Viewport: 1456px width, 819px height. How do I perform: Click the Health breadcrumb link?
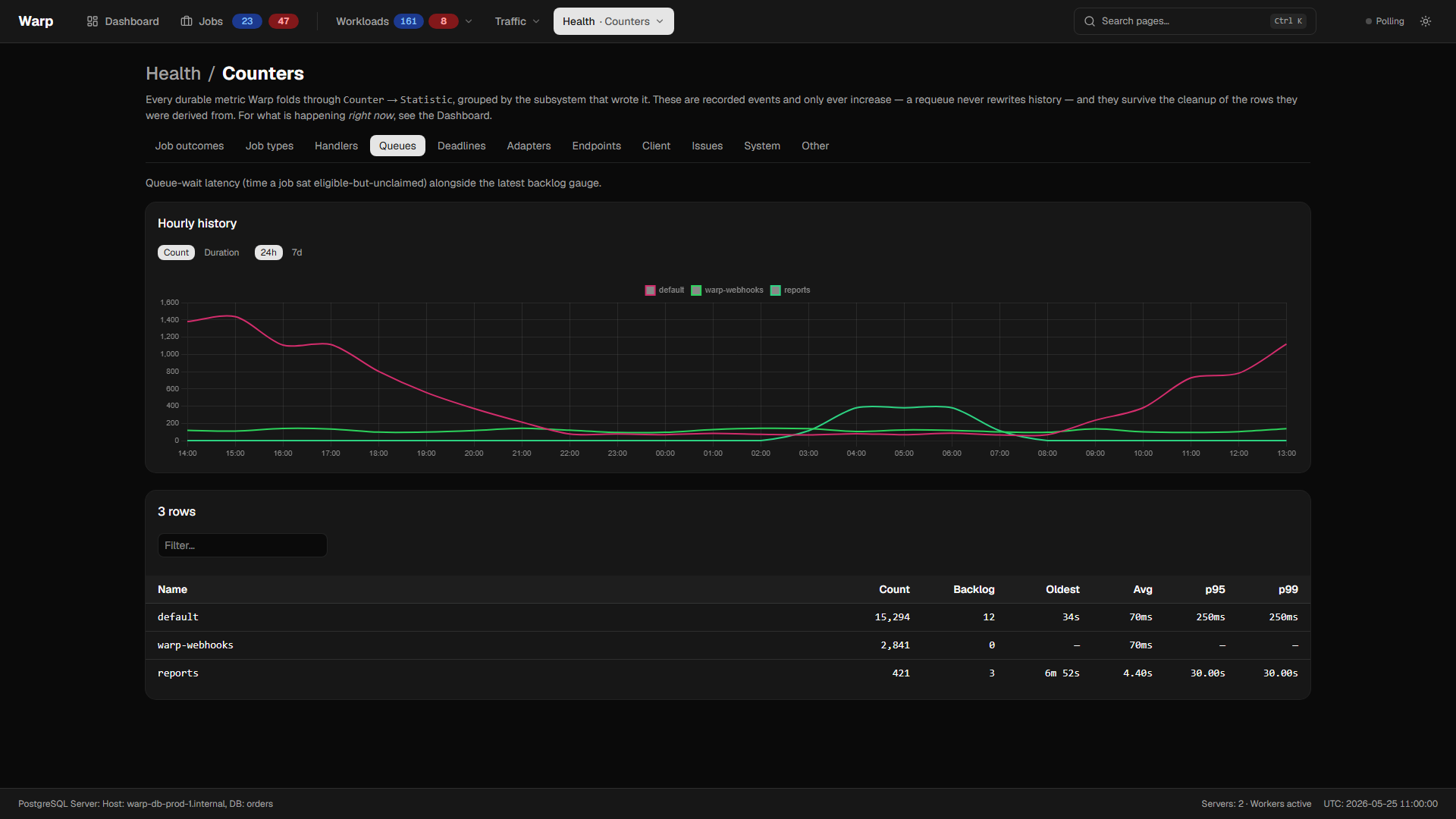tap(174, 74)
